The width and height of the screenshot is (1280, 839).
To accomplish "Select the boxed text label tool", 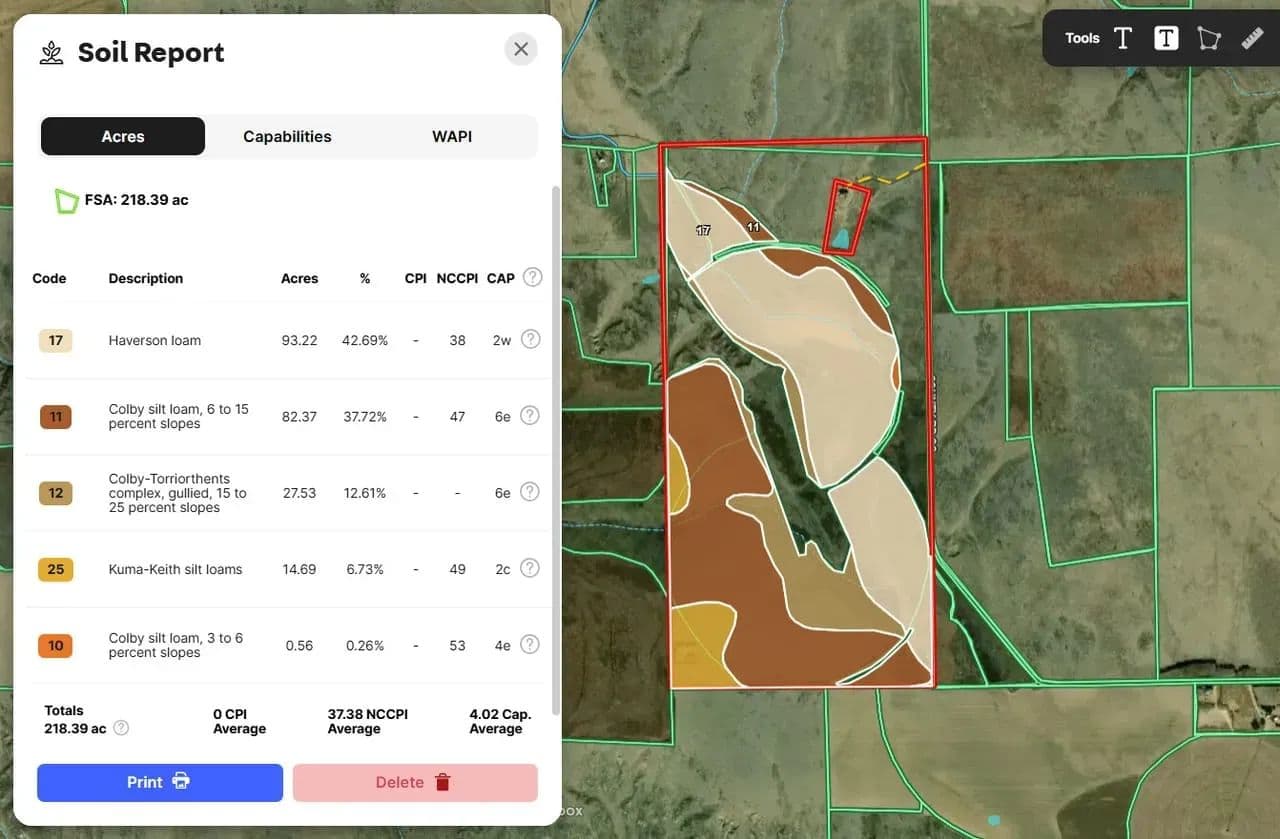I will tap(1166, 38).
